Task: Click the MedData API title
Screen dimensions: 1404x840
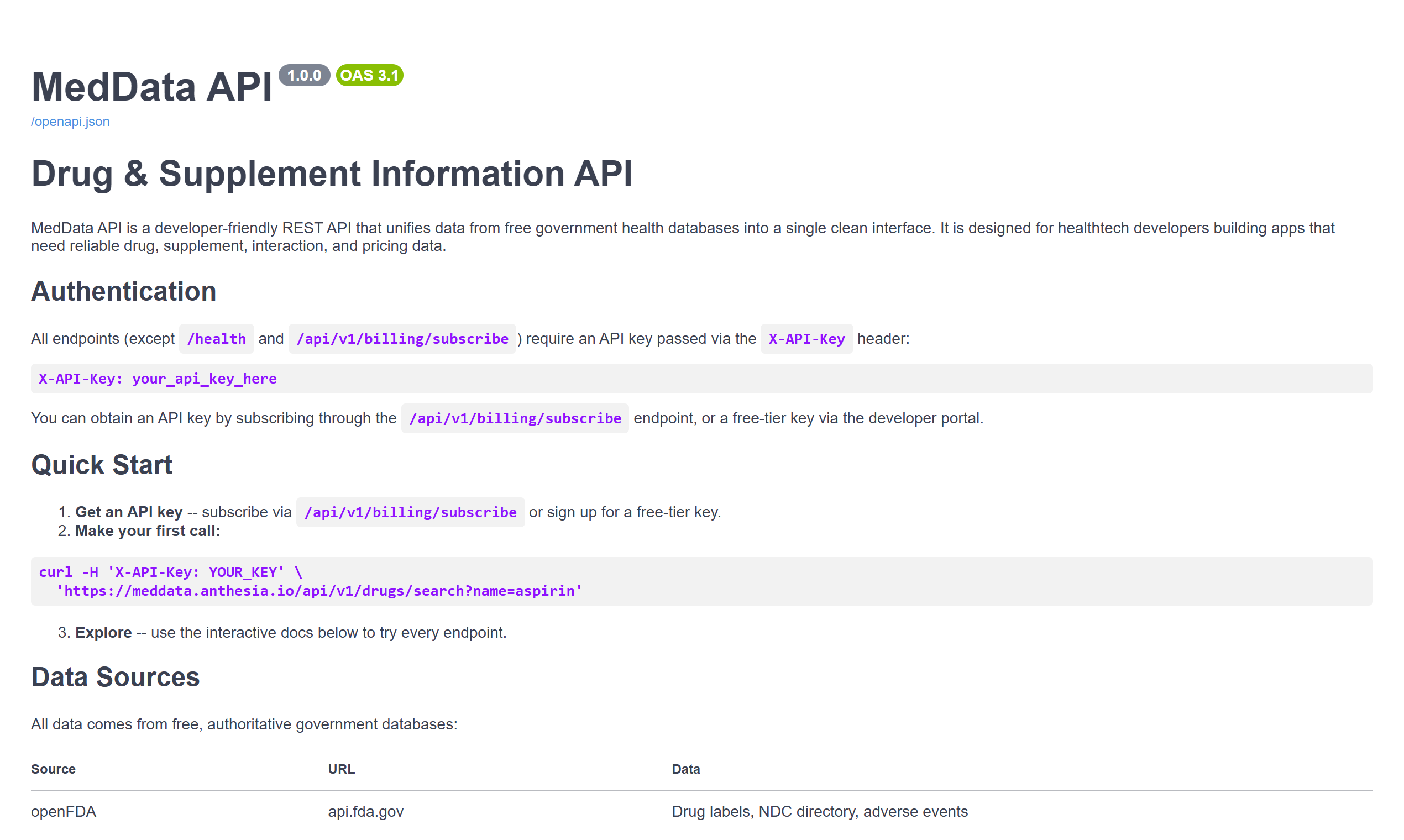Action: pos(151,87)
